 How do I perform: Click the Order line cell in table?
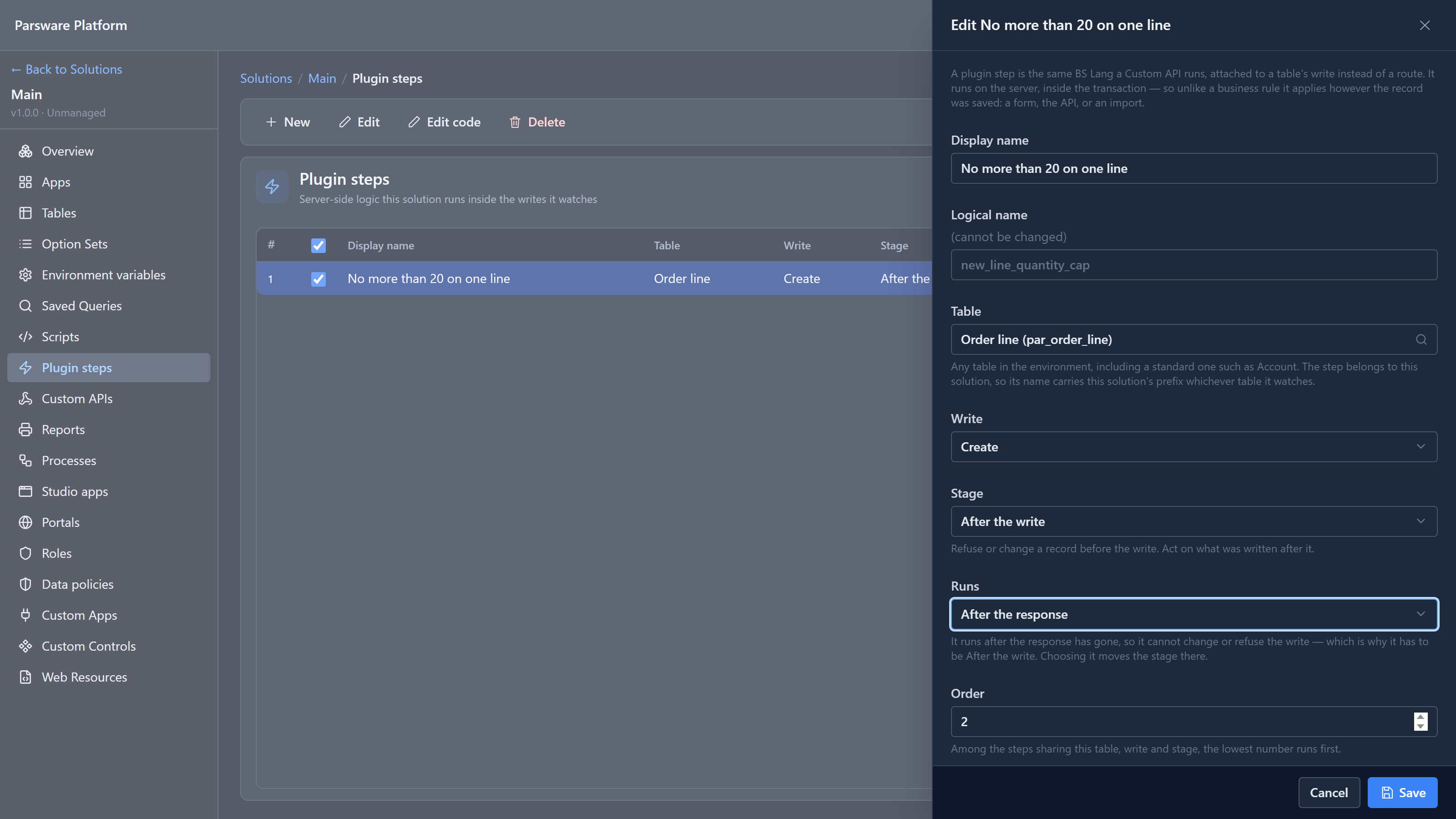pyautogui.click(x=682, y=278)
